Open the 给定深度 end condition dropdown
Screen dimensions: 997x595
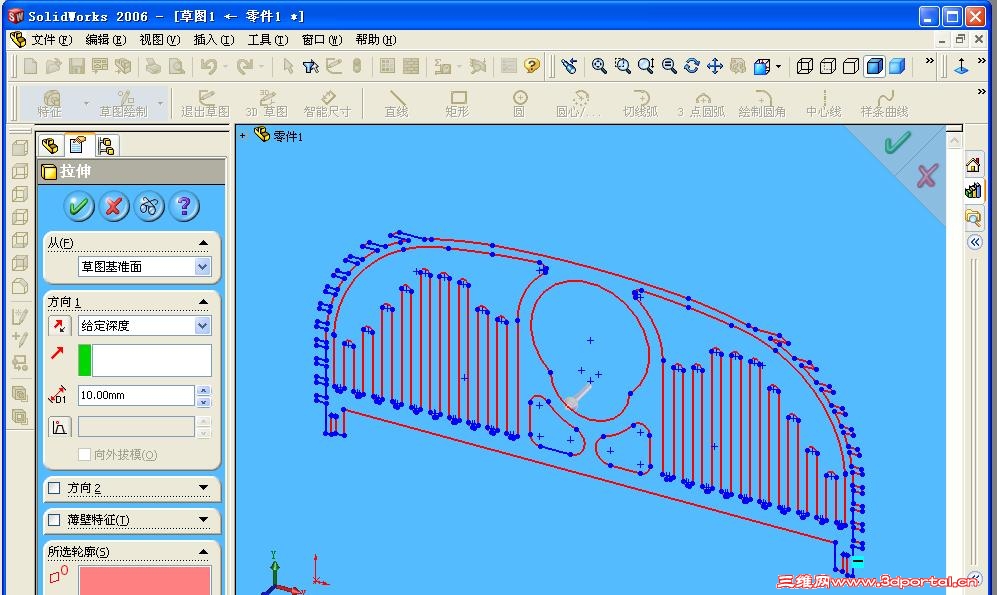pyautogui.click(x=203, y=325)
